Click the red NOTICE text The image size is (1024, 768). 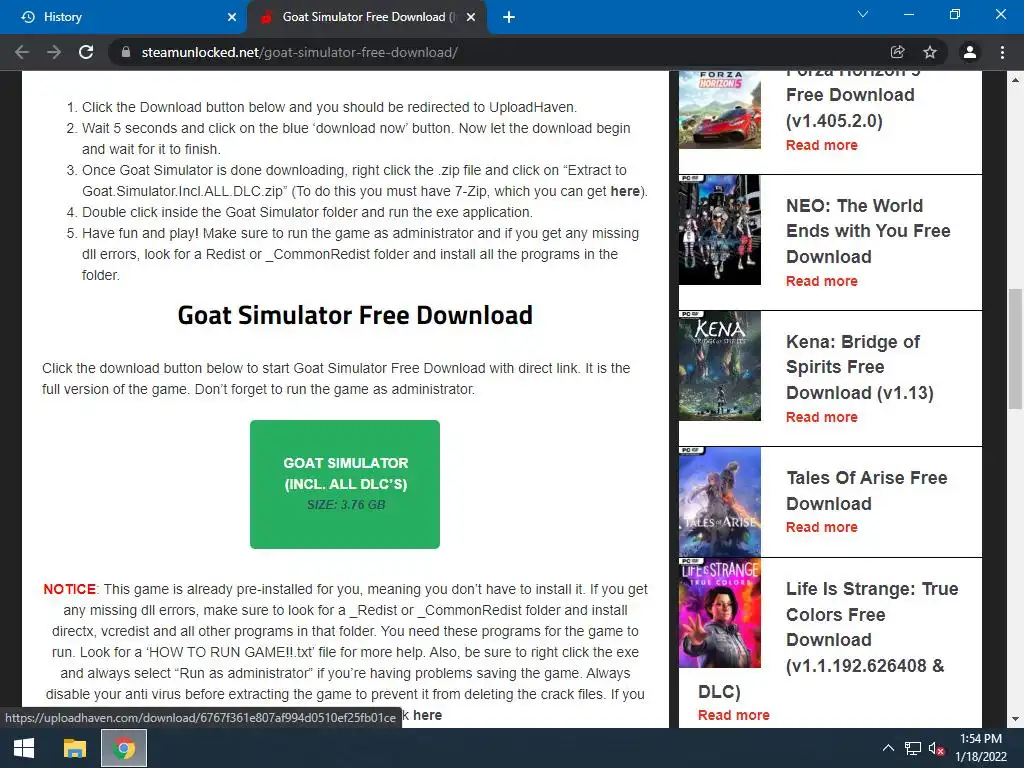pyautogui.click(x=69, y=589)
